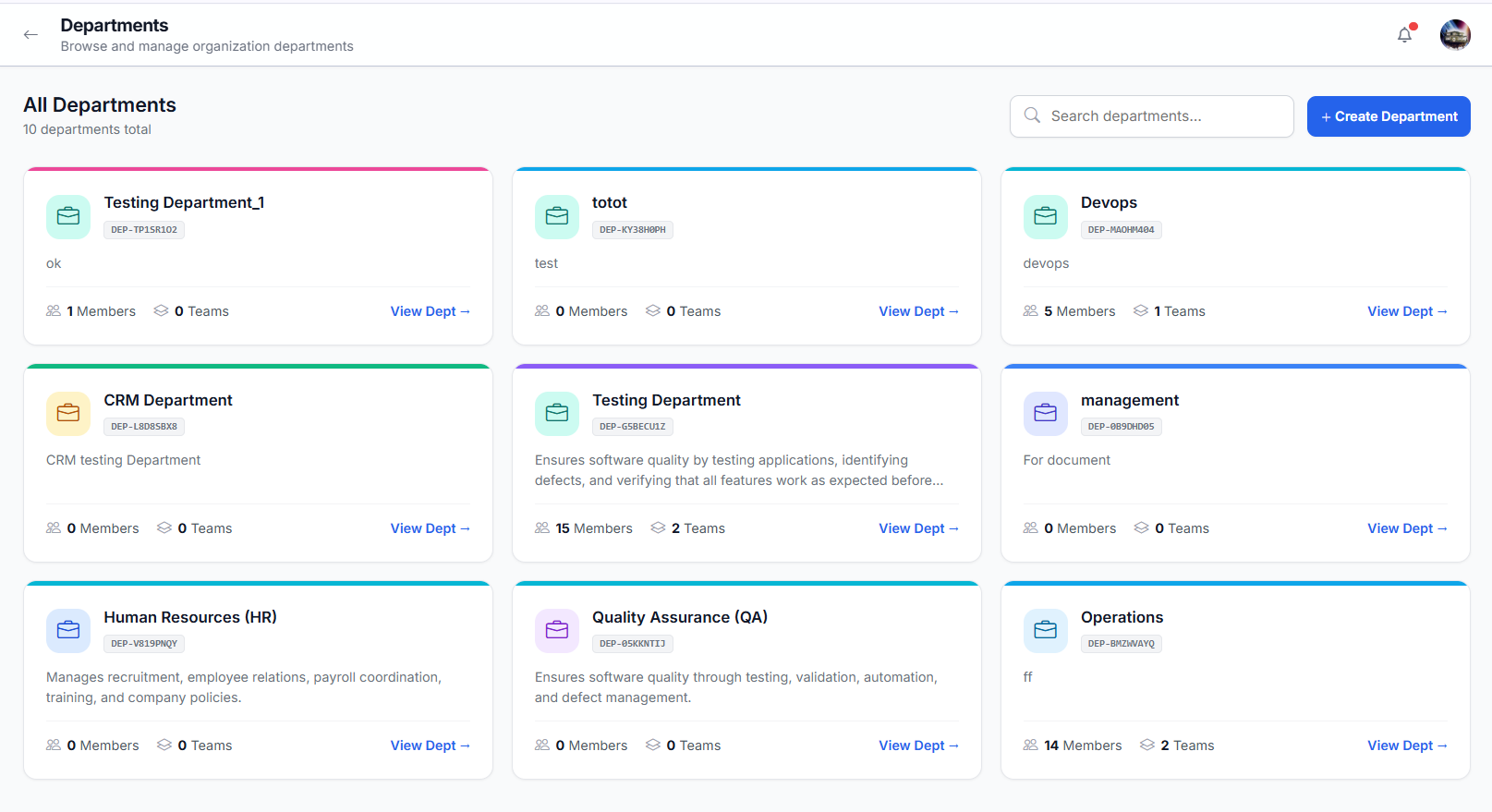Click Testing Department_1 briefcase icon
This screenshot has height=812, width=1492.
68,216
